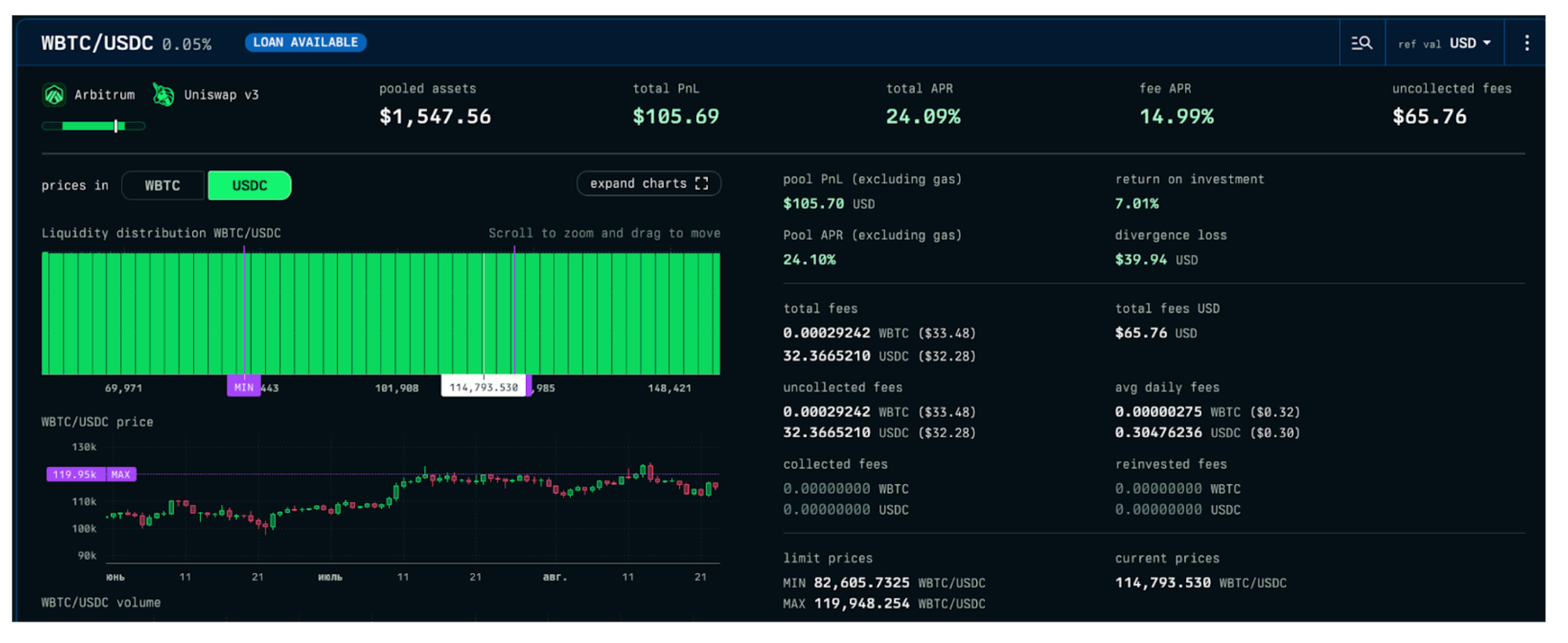The image size is (1568, 643).
Task: Click the 114,793.530 current price label
Action: click(483, 387)
